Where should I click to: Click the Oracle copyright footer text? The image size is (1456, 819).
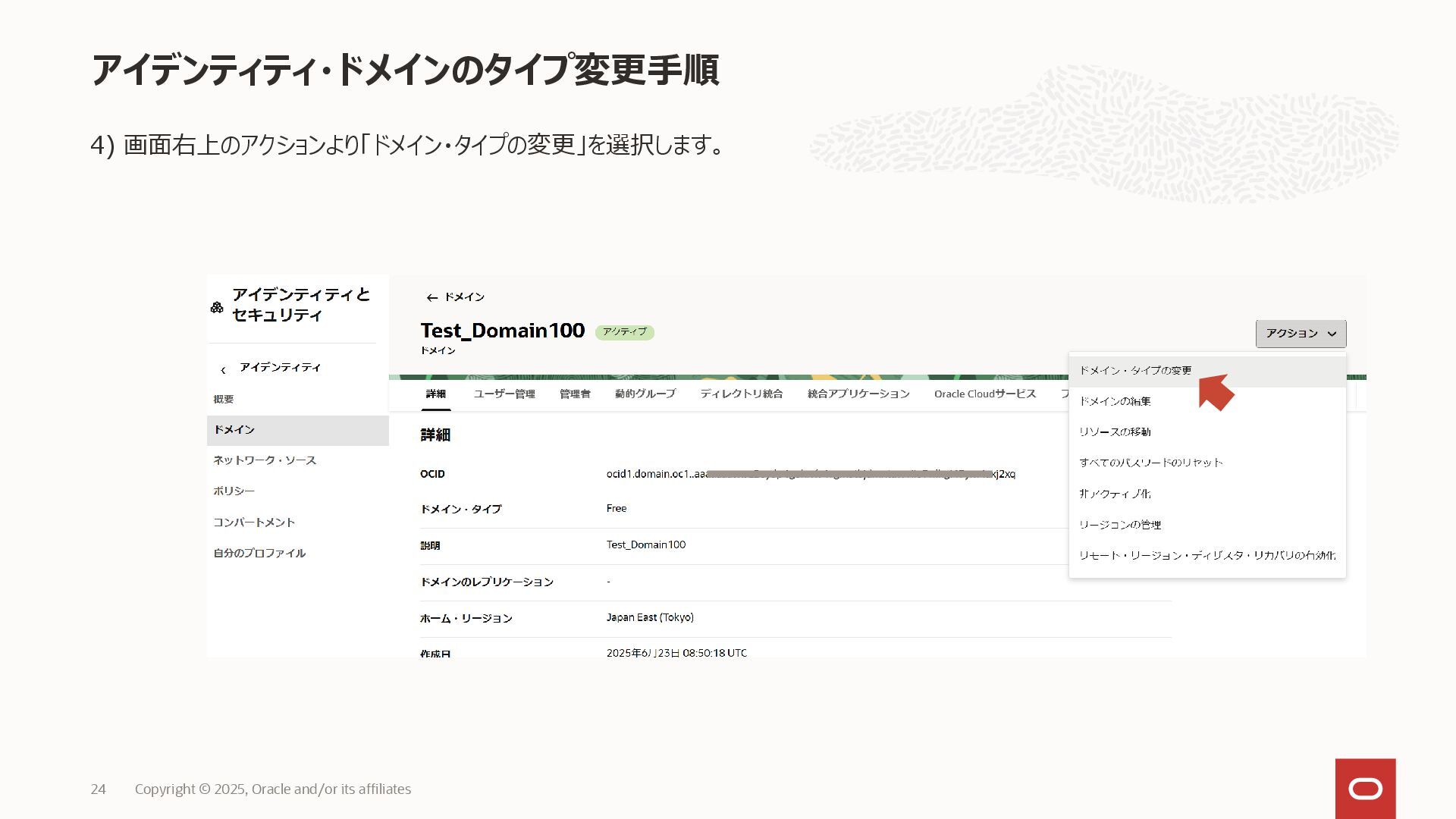click(x=273, y=789)
